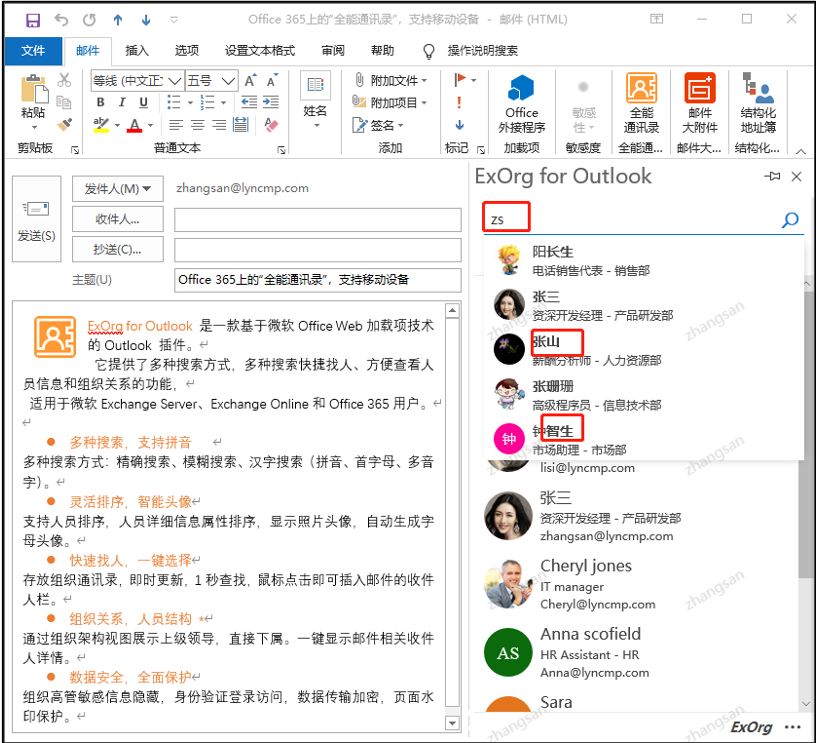
Task: Toggle italic formatting
Action: (x=122, y=102)
